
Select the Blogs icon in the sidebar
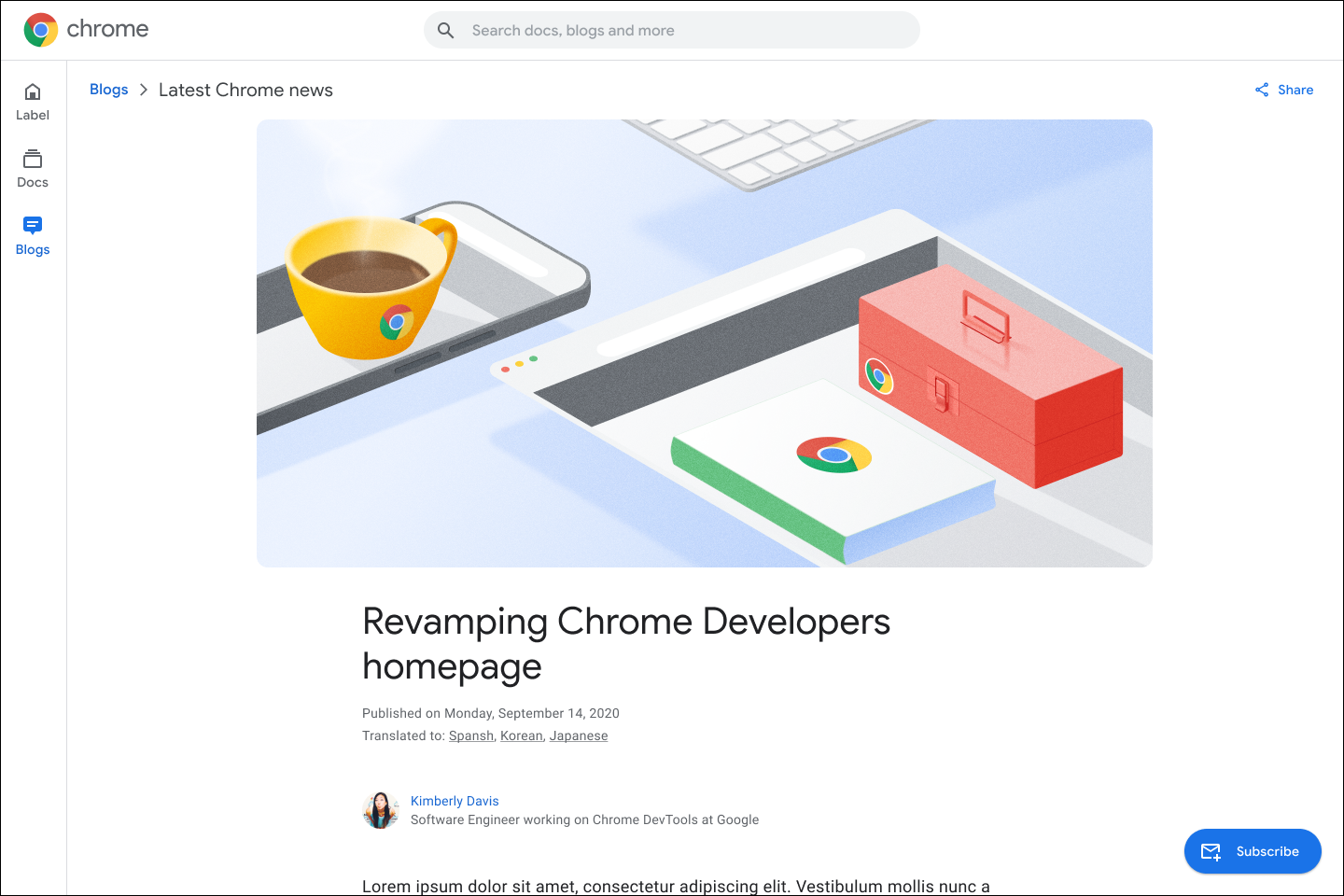32,226
